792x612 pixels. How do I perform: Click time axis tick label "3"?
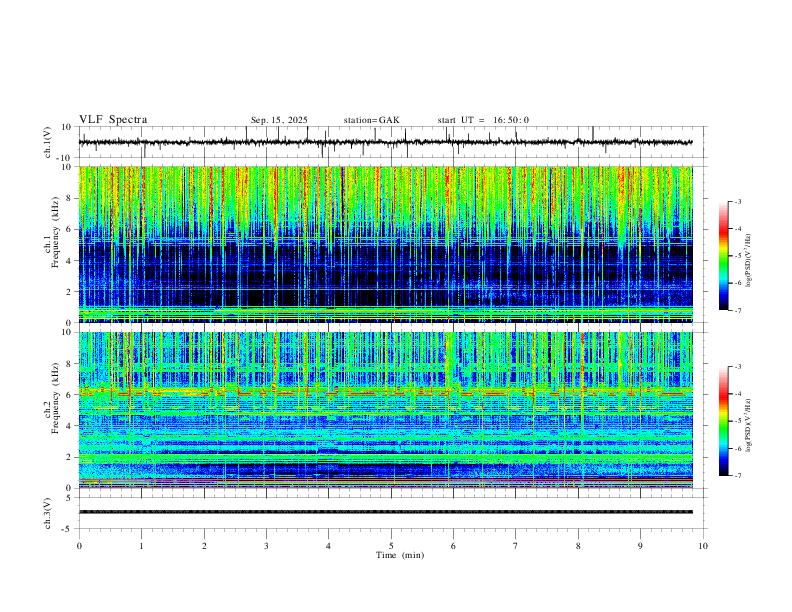click(267, 546)
